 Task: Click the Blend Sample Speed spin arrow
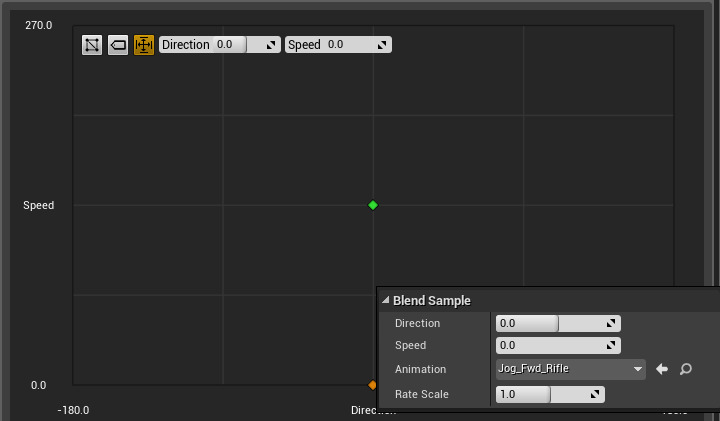(611, 345)
